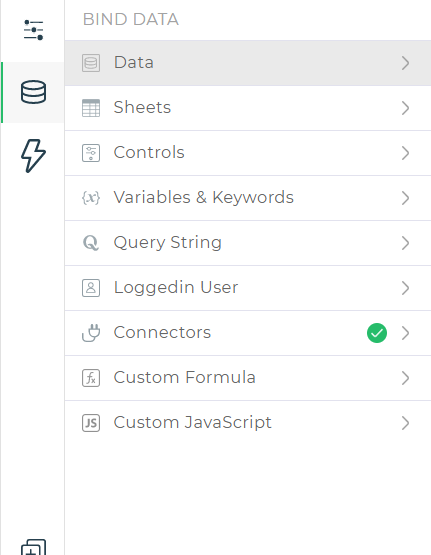Open the Loggedin User option
Screen dimensions: 431x555
pos(248,288)
